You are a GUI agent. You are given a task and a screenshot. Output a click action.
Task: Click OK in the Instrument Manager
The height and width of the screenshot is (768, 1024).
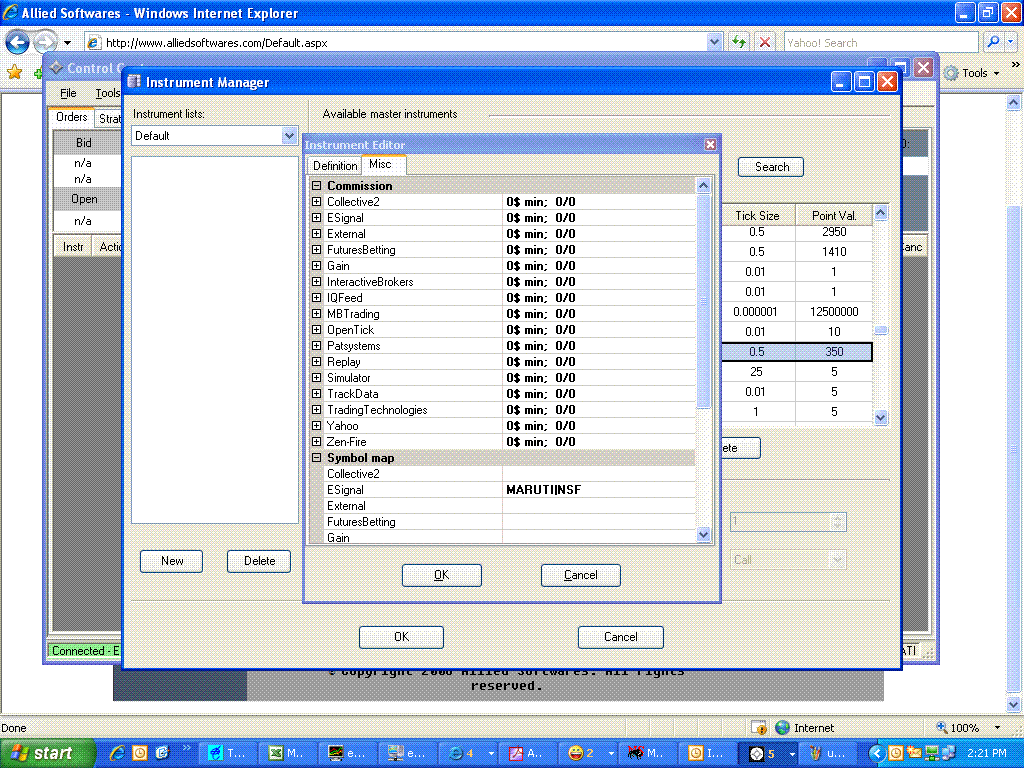(x=401, y=637)
